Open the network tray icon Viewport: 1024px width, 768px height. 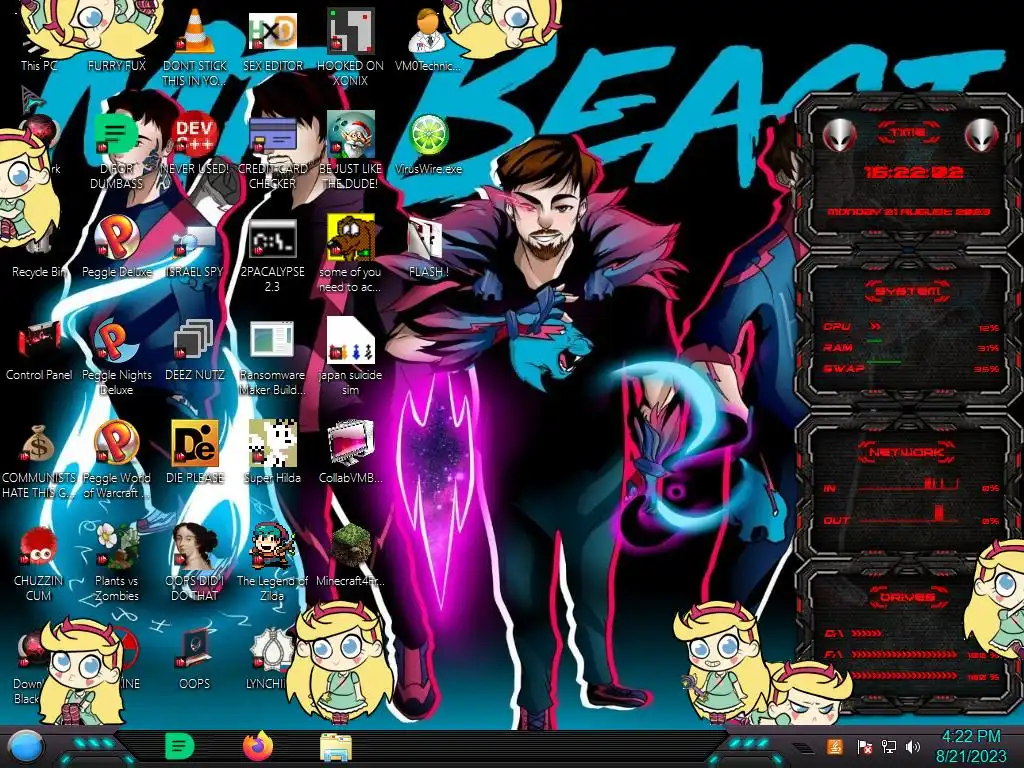(888, 747)
